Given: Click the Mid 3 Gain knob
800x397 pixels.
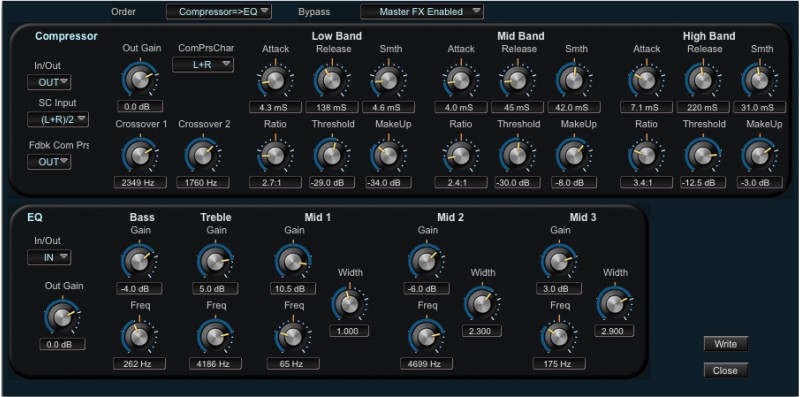Looking at the screenshot, I should click(559, 261).
